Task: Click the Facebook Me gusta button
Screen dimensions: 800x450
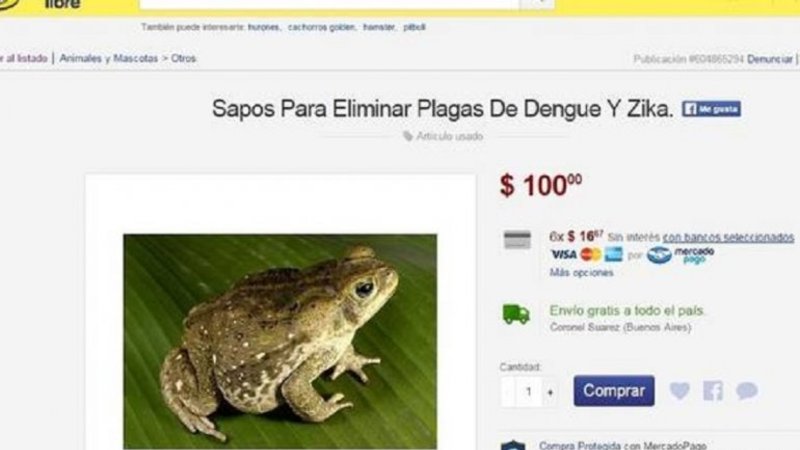Action: click(711, 109)
